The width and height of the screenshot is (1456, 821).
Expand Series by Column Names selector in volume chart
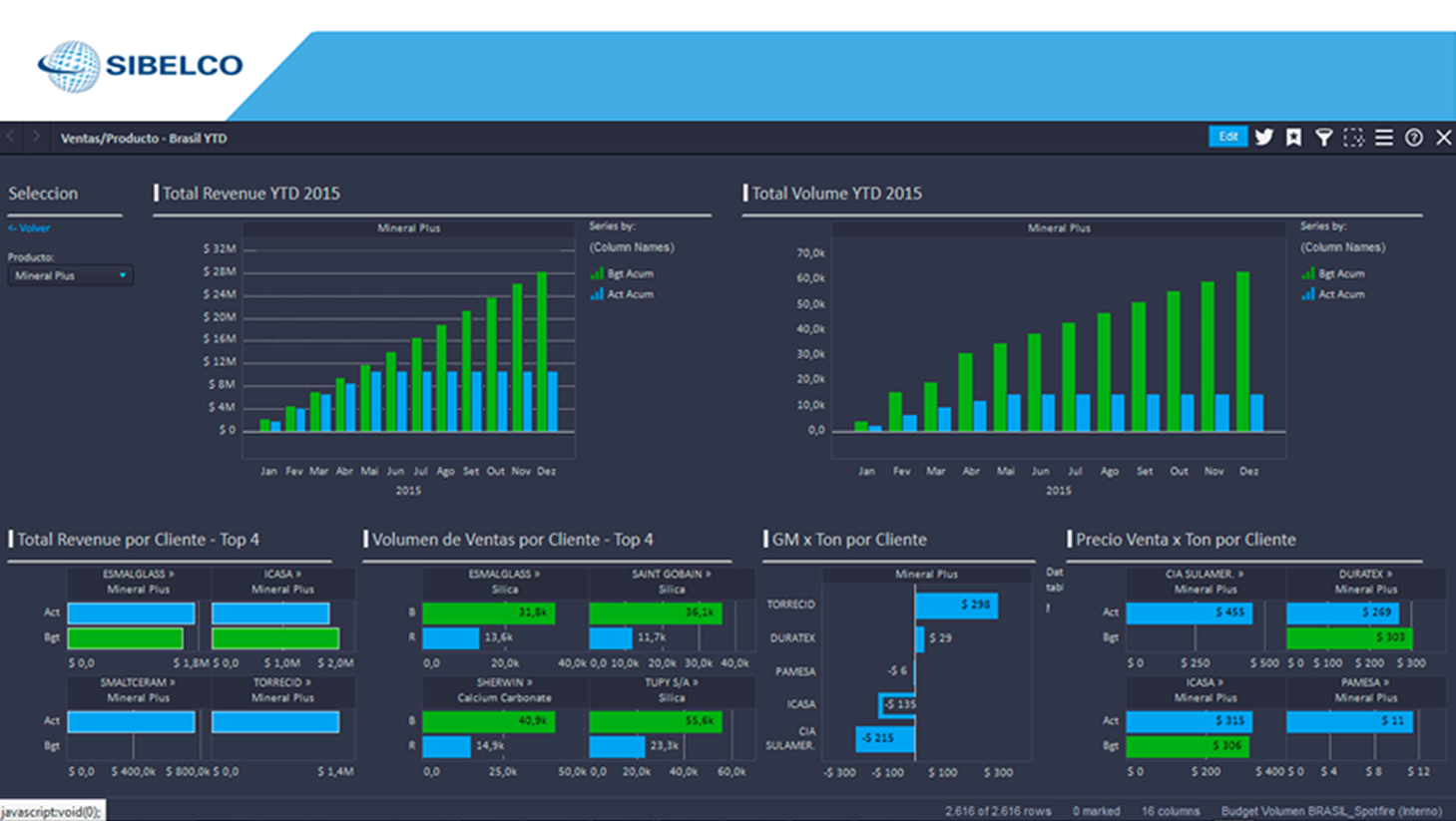click(x=1343, y=247)
